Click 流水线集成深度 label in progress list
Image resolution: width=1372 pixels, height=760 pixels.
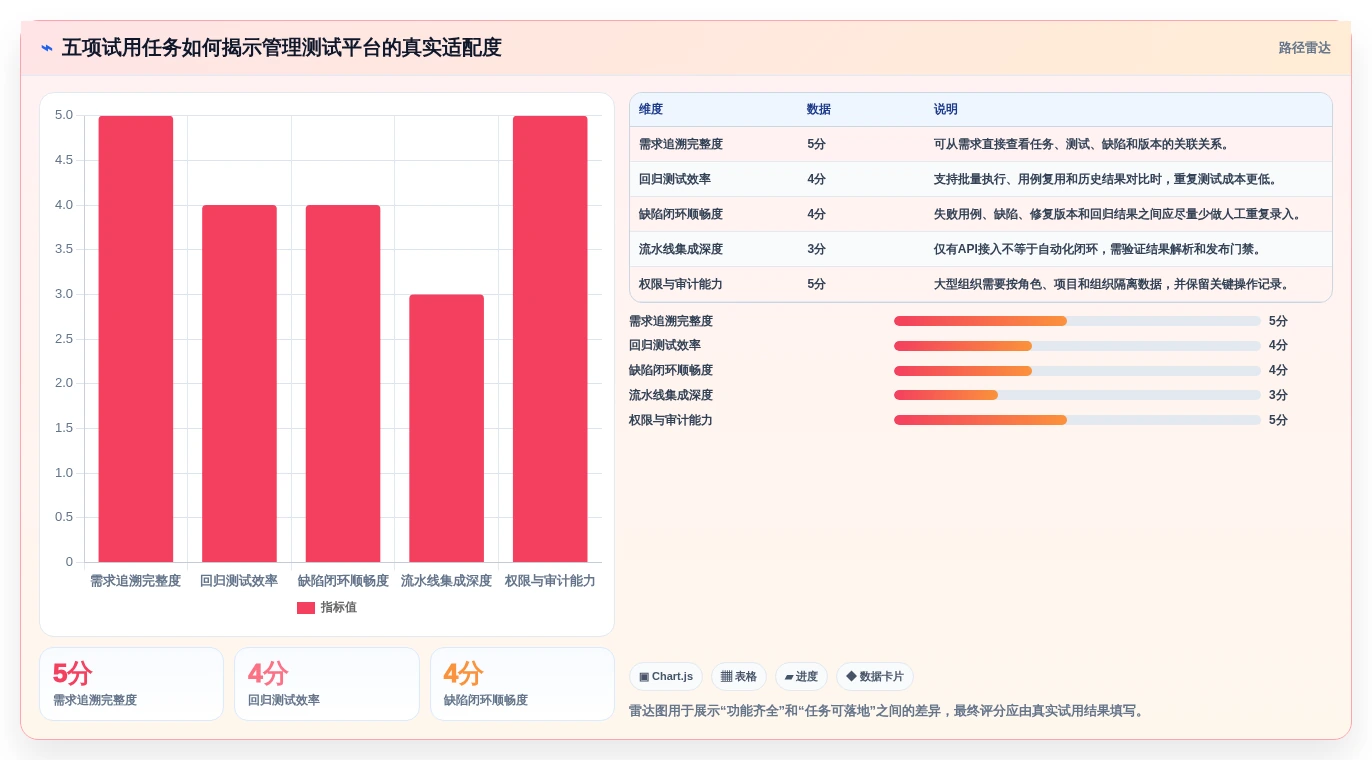pyautogui.click(x=671, y=395)
